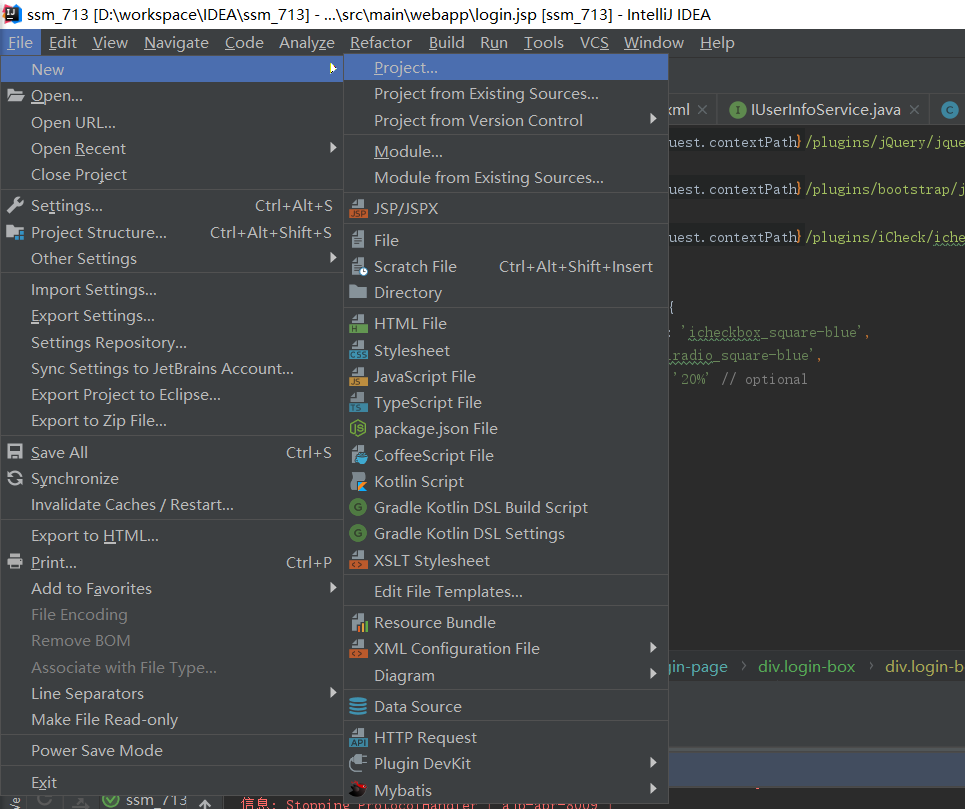Expand the Line Separators submenu arrow
965x809 pixels.
(x=333, y=693)
